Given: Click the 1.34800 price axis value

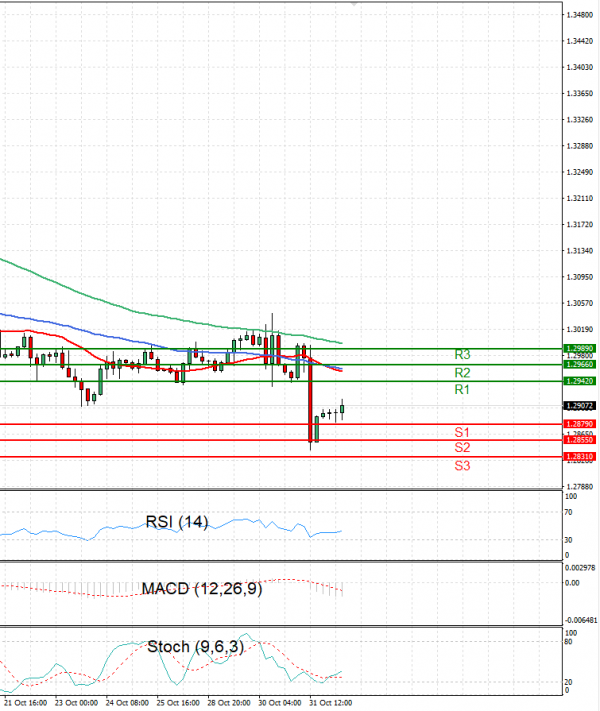Looking at the screenshot, I should pyautogui.click(x=580, y=15).
